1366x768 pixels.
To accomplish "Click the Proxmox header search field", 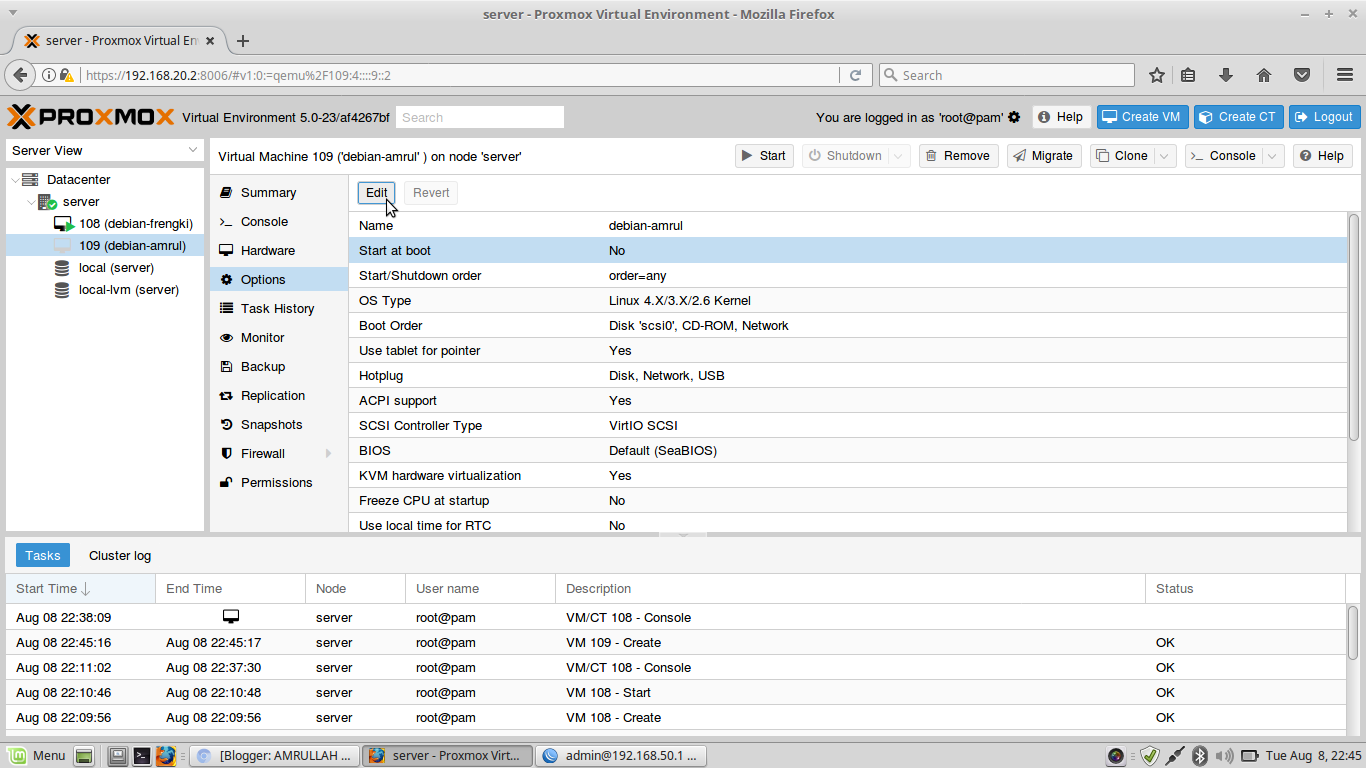I will point(480,117).
